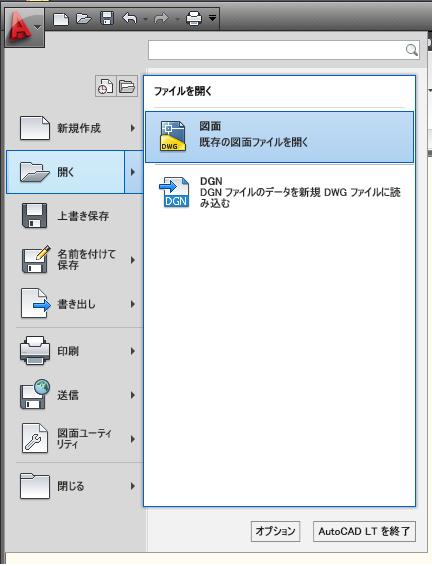Image resolution: width=432 pixels, height=566 pixels.
Task: Click the Save diskette icon in quick access toolbar
Action: pyautogui.click(x=107, y=18)
